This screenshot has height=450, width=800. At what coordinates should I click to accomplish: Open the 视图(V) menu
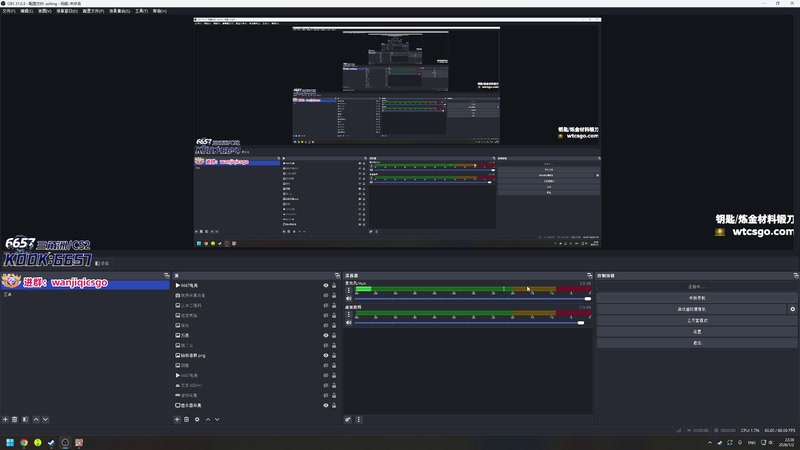pos(45,11)
